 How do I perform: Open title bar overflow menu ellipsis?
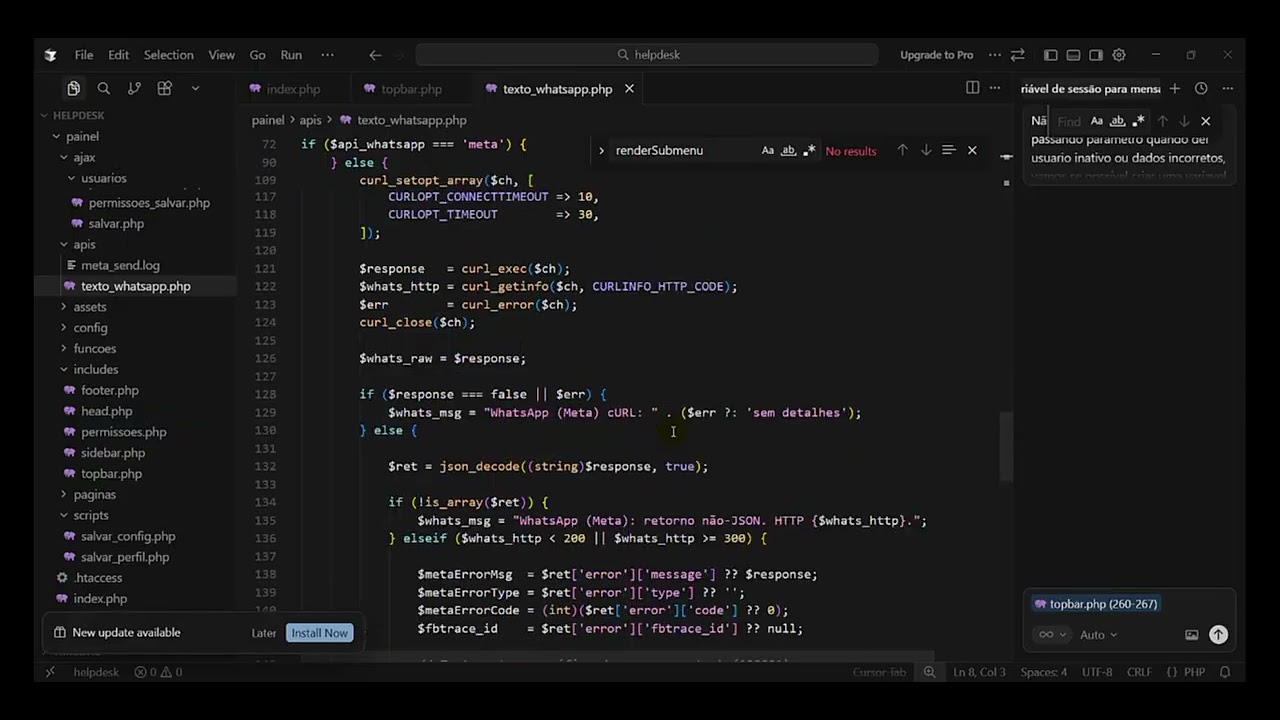coord(327,55)
